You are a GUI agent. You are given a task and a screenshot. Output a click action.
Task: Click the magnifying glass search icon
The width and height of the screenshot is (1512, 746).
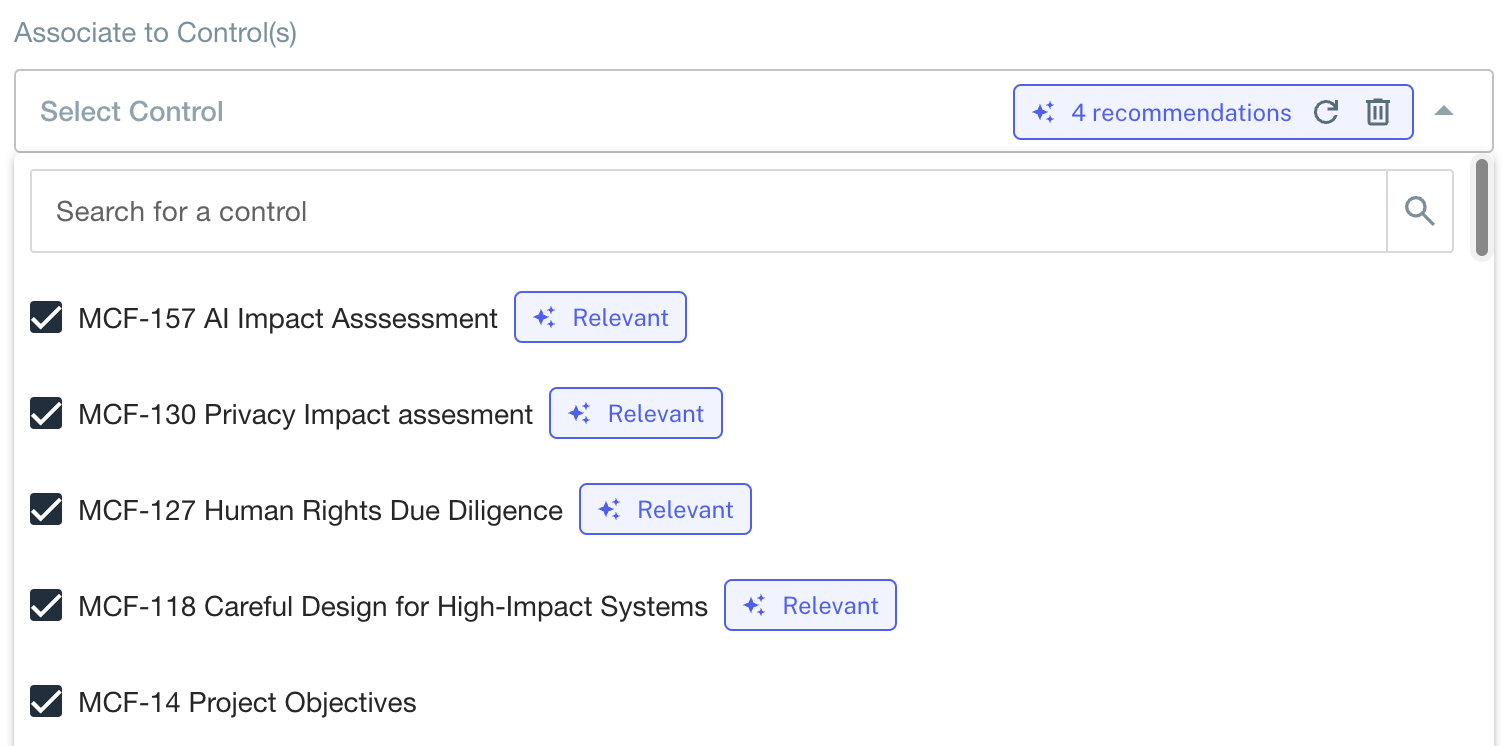click(x=1420, y=211)
